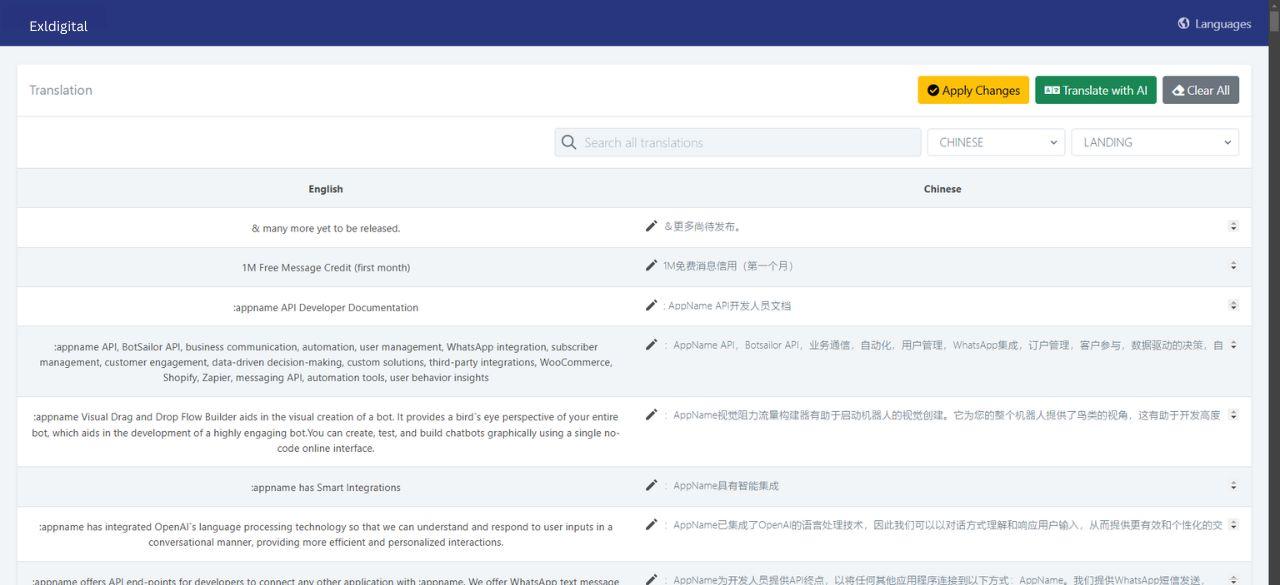Click pencil icon for 'offers API end-points' row
1280x585 pixels.
point(651,579)
